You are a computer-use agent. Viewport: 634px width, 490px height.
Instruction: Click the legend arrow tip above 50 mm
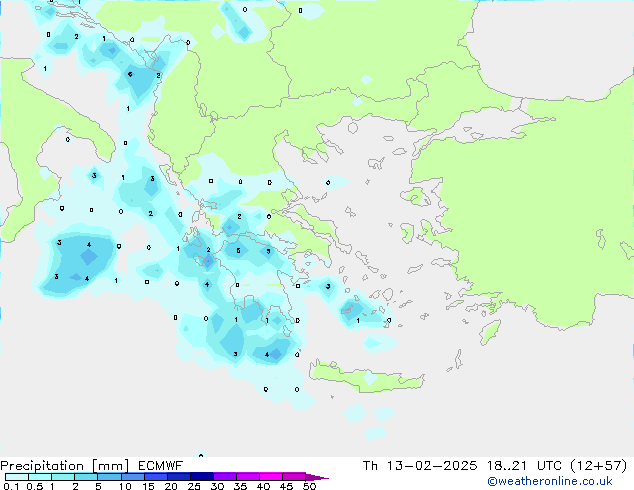[317, 477]
